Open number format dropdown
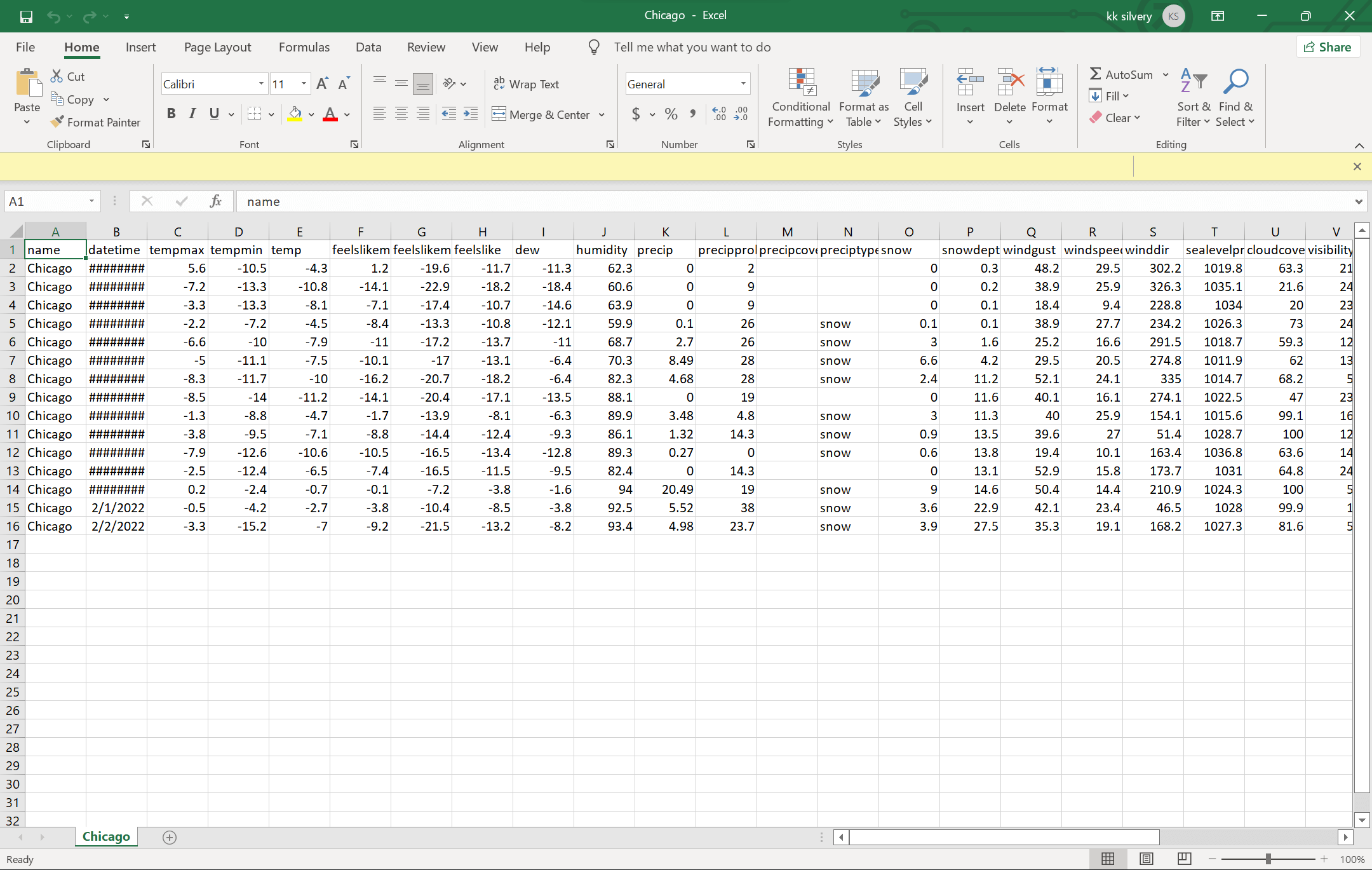1372x870 pixels. coord(743,84)
